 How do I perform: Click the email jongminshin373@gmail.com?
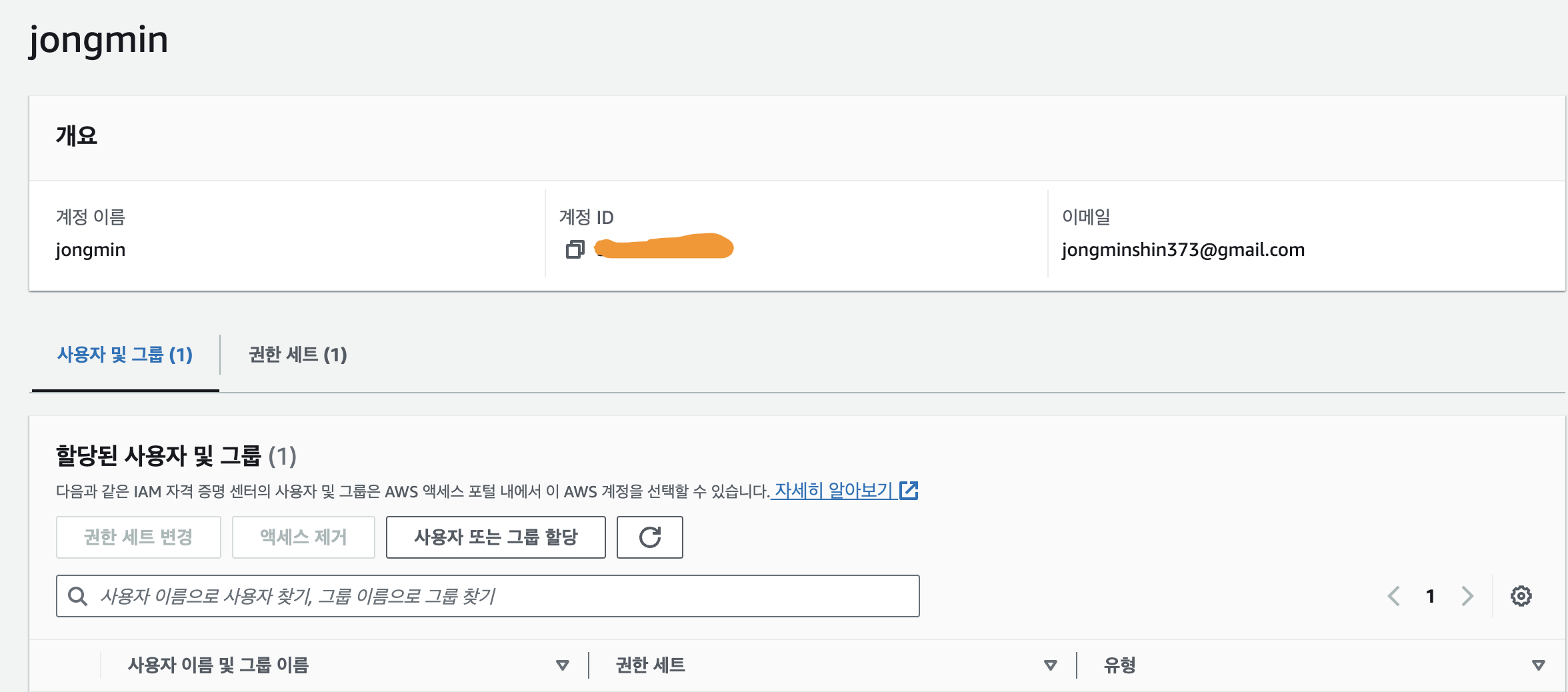click(x=1183, y=249)
